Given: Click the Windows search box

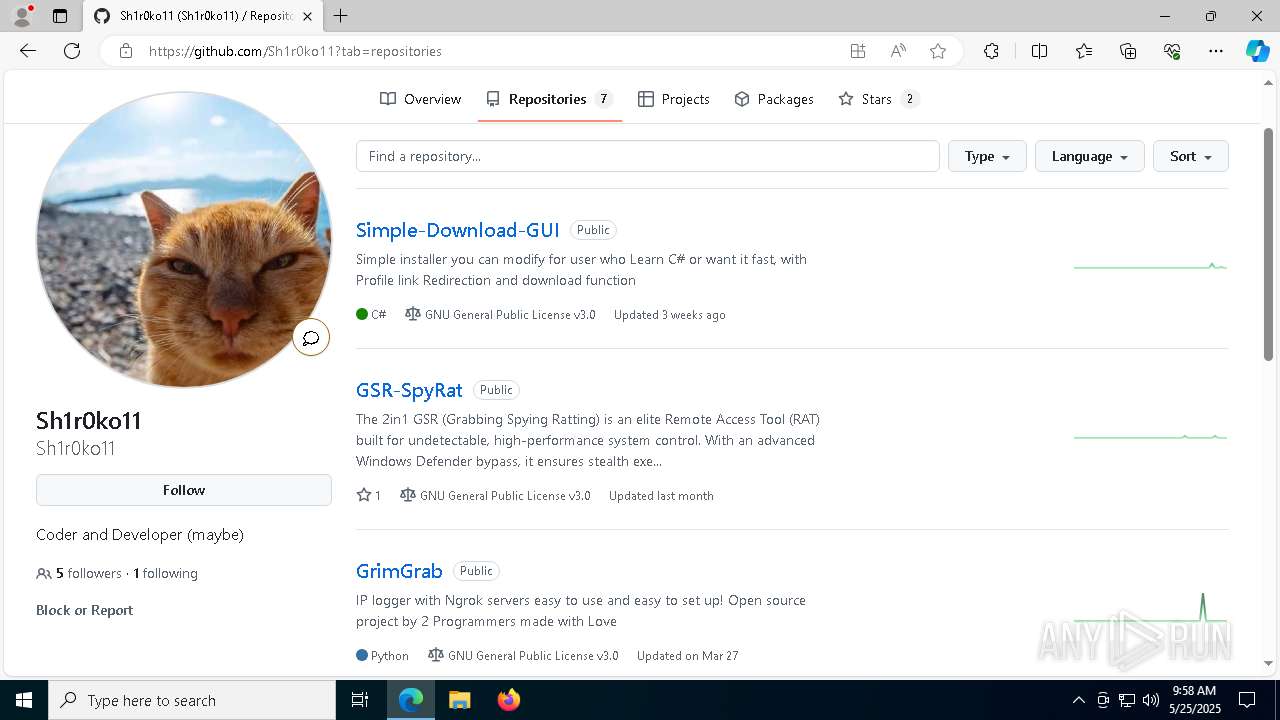Looking at the screenshot, I should click(192, 700).
